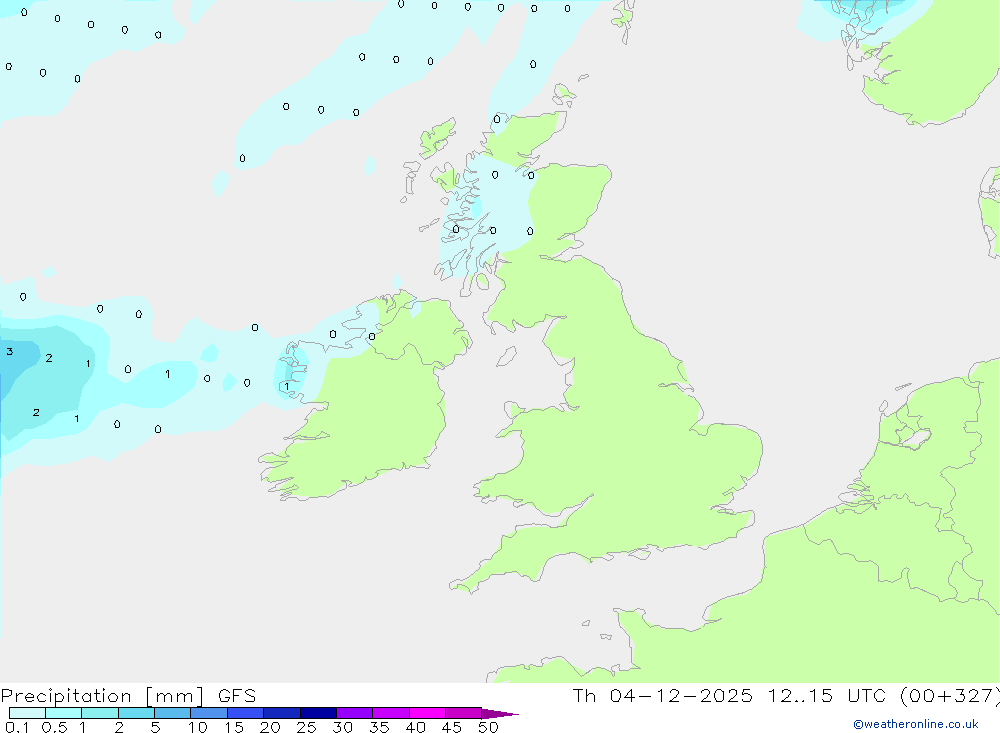Click the lightest cyan 0.1–0.5 mm legend swatch
The height and width of the screenshot is (733, 1000).
point(27,713)
